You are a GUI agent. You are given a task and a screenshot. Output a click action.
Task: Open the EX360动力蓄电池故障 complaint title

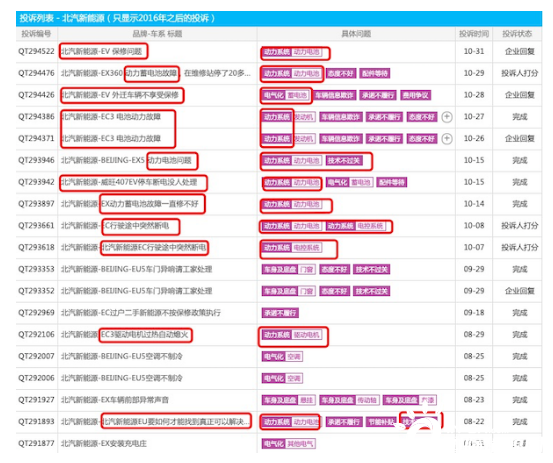[156, 73]
